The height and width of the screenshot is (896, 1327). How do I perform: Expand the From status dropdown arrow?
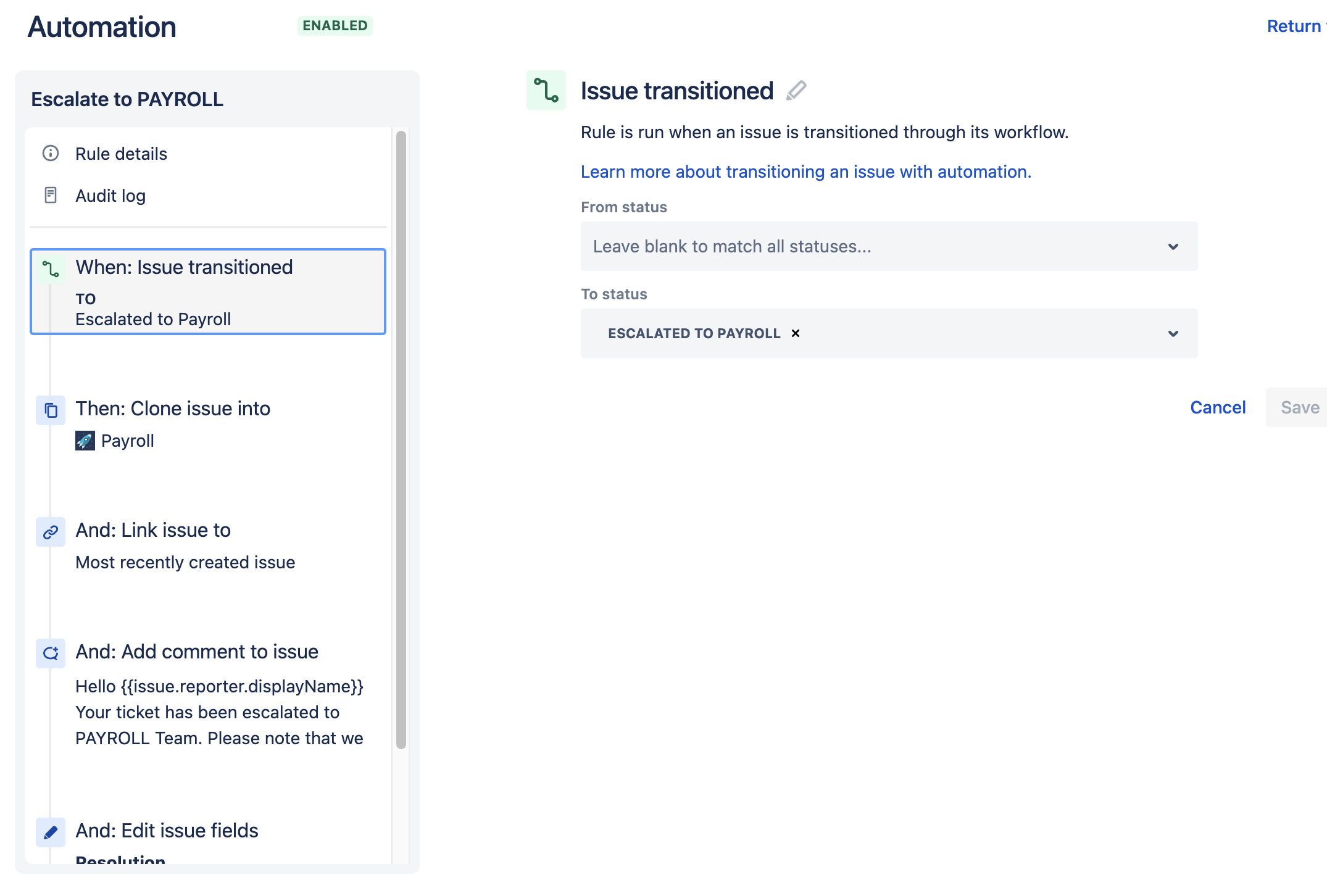click(1173, 246)
